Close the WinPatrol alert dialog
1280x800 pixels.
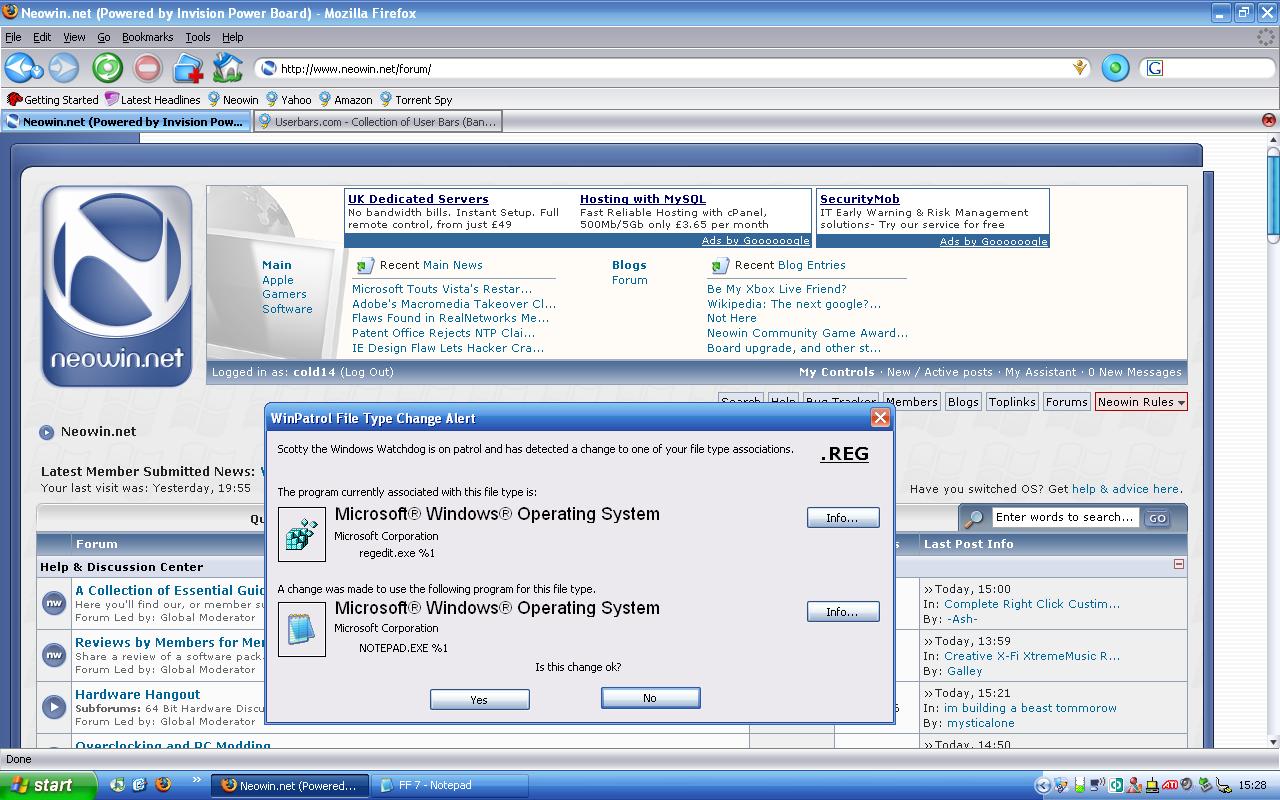(x=880, y=418)
